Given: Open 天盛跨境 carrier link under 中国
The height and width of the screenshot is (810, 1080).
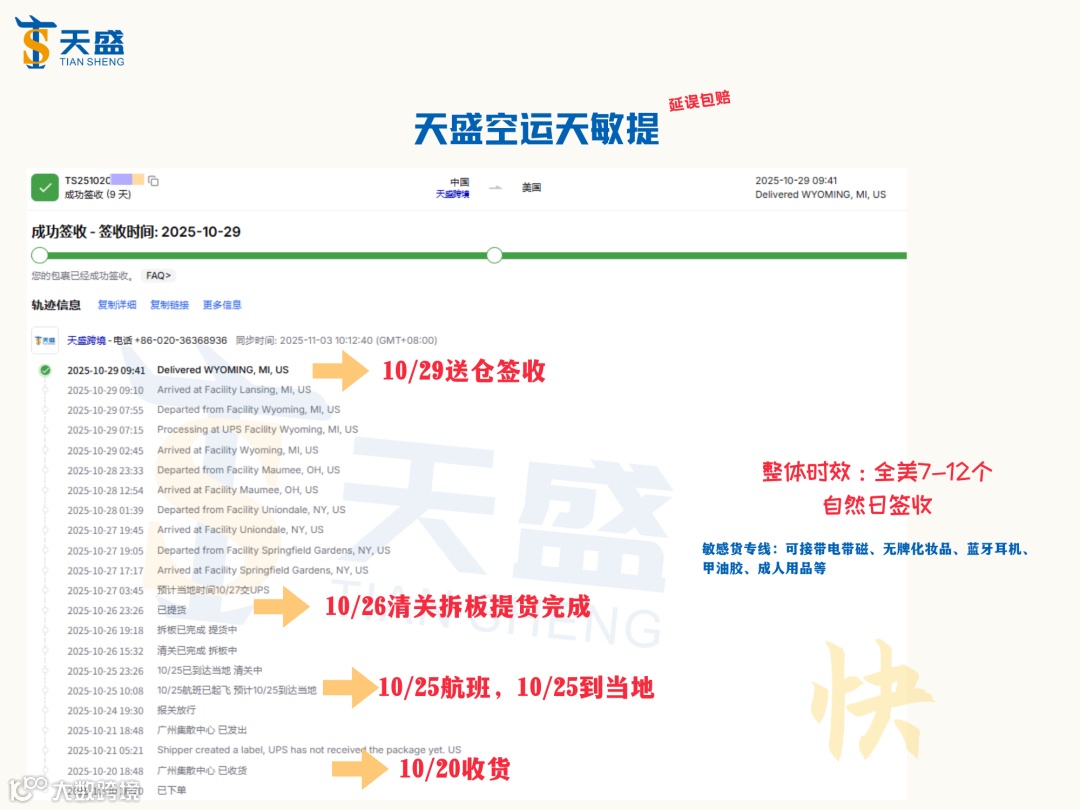Looking at the screenshot, I should 453,194.
